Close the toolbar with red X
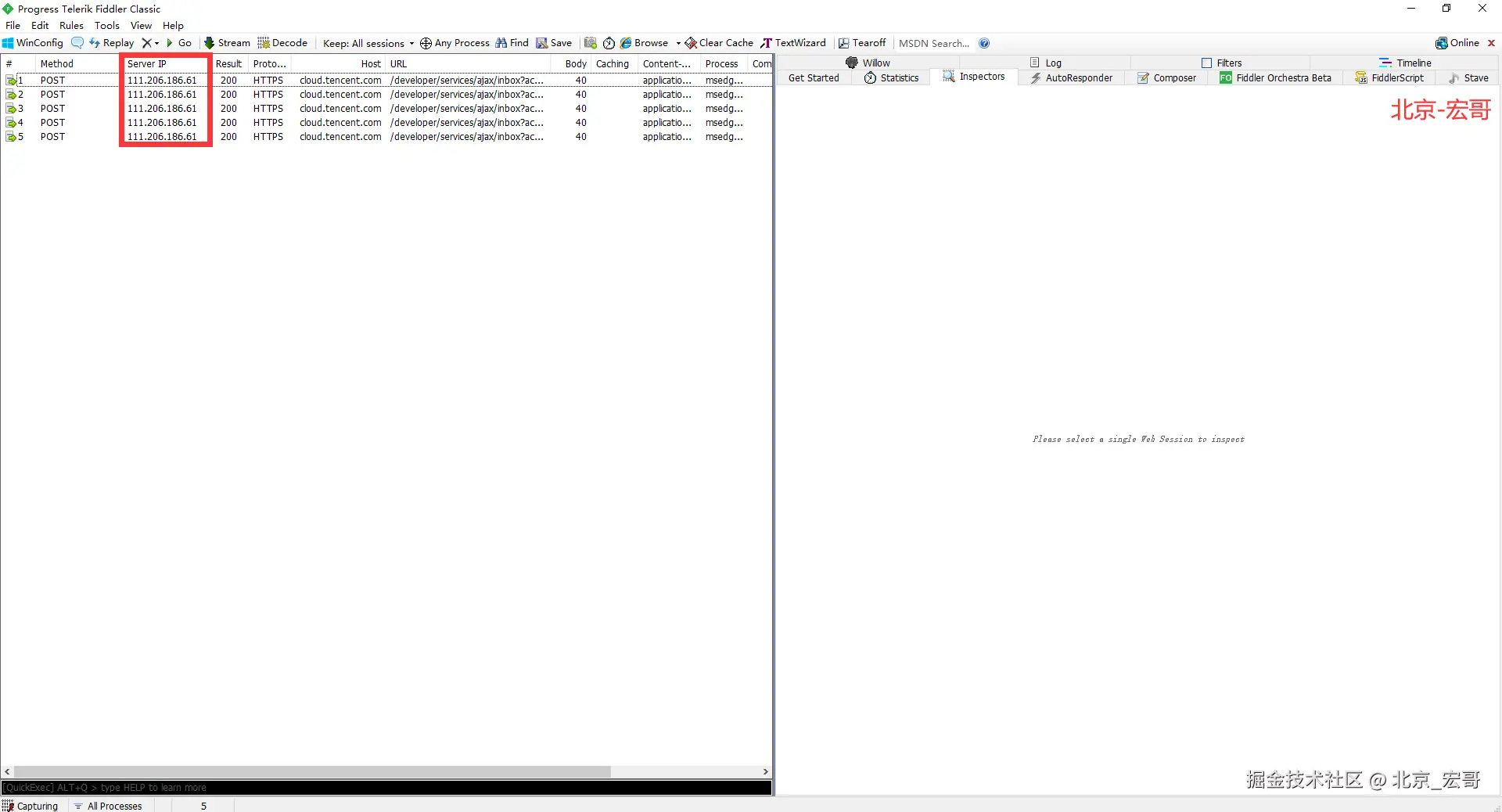Screen dimensions: 1502x812 pyautogui.click(x=1491, y=43)
